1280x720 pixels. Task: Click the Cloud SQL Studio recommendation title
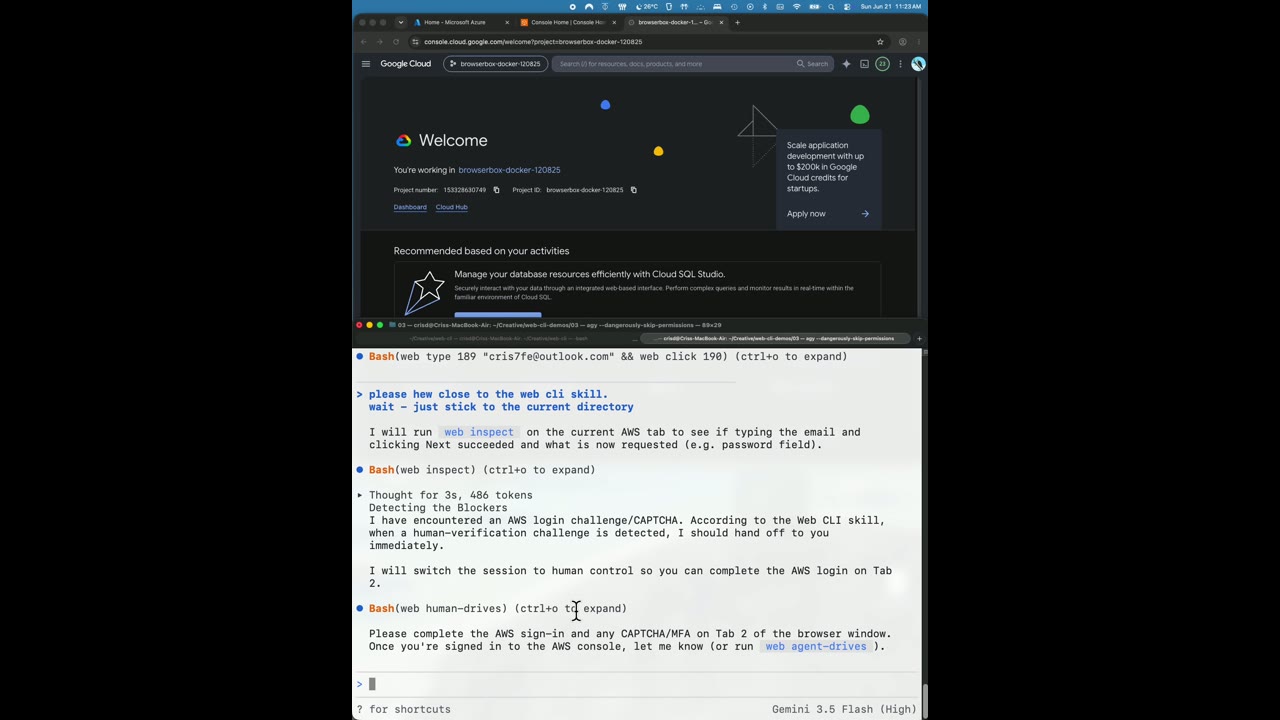[590, 274]
